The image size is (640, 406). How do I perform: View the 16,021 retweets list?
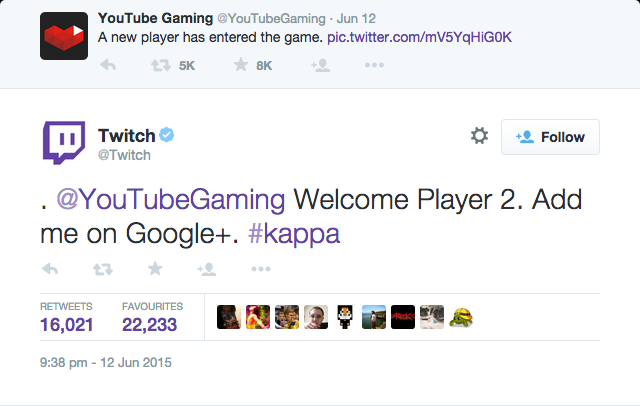pyautogui.click(x=67, y=324)
